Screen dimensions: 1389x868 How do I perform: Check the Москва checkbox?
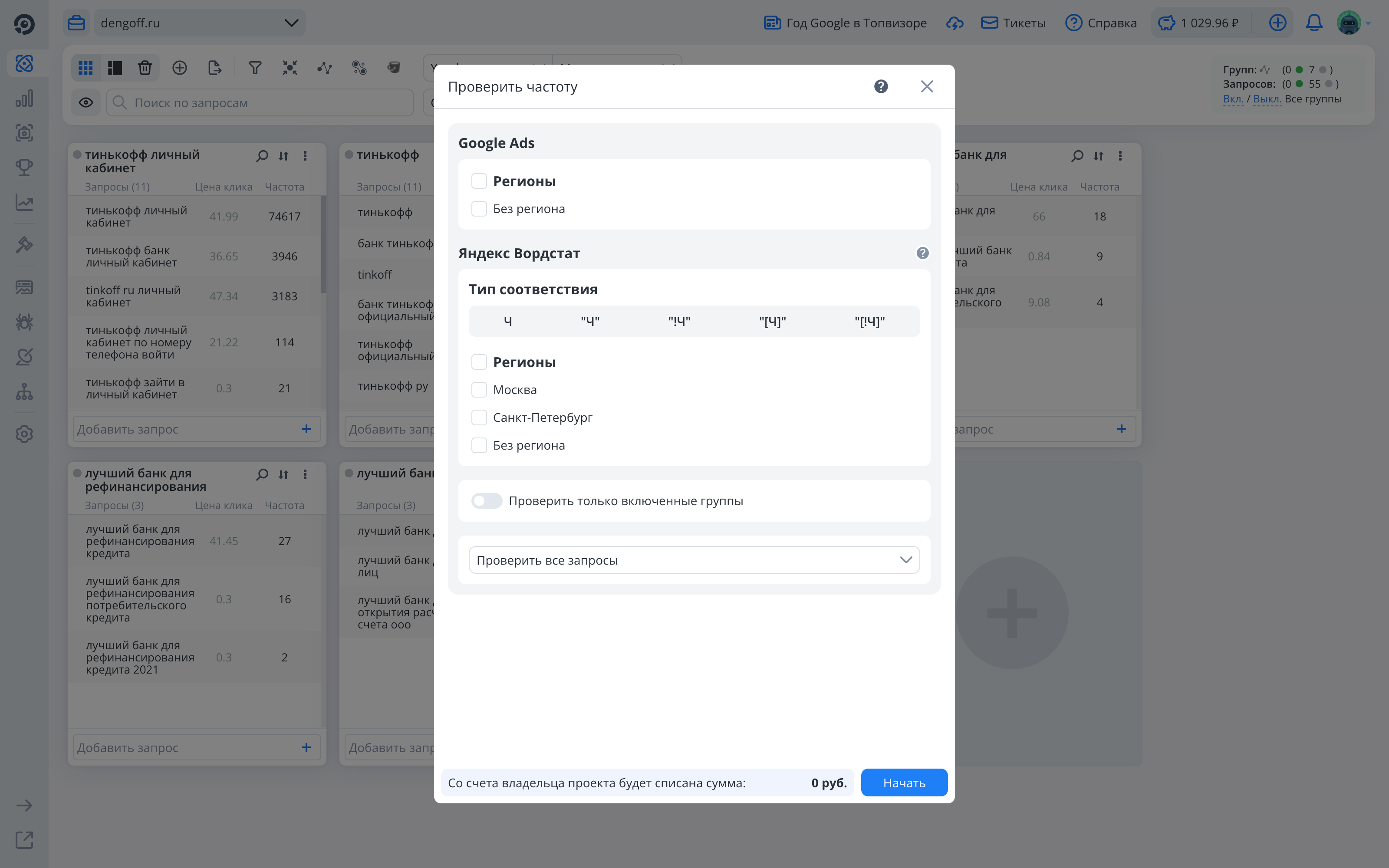[x=479, y=390]
